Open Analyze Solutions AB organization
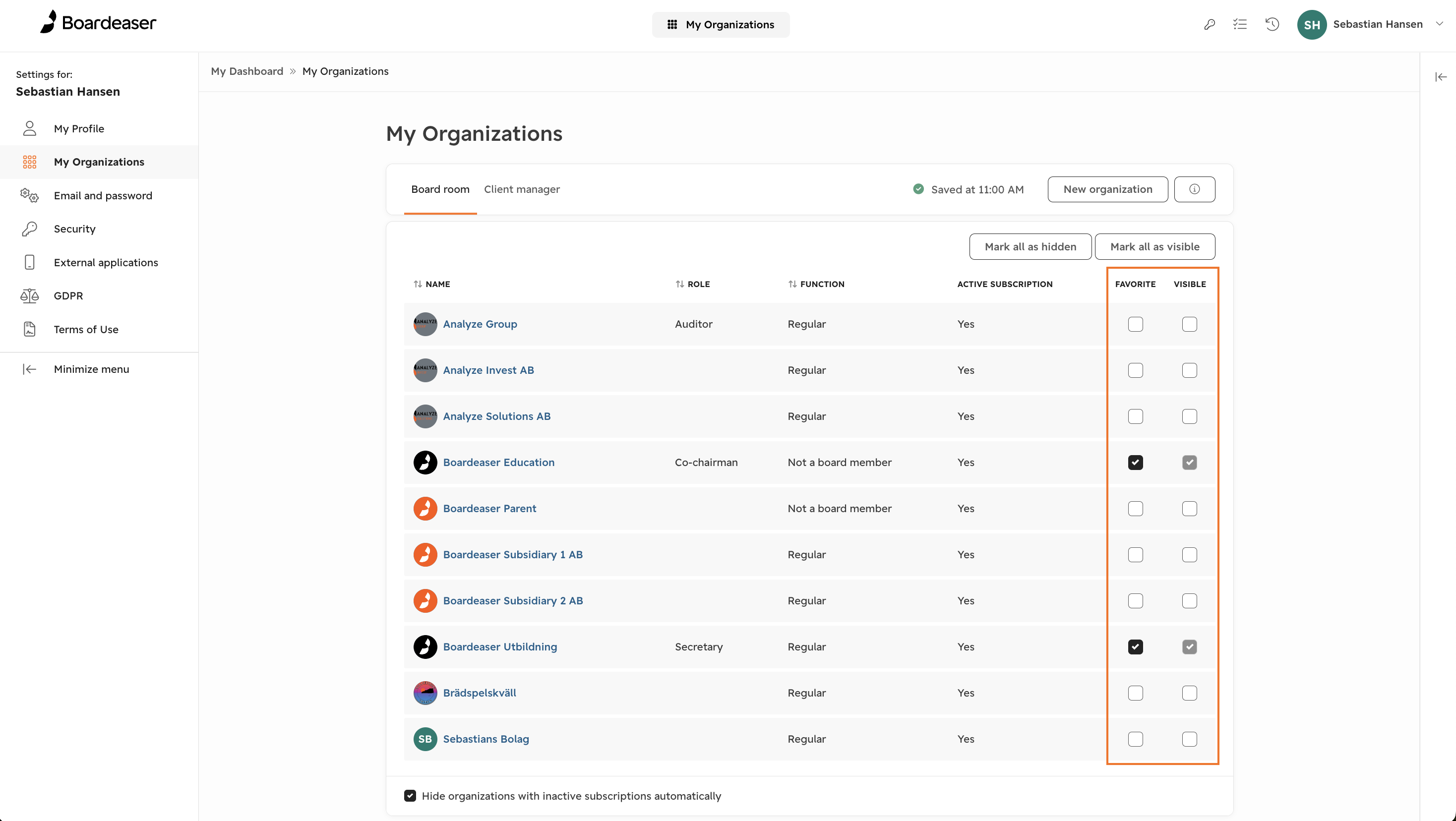This screenshot has height=821, width=1456. coord(496,416)
